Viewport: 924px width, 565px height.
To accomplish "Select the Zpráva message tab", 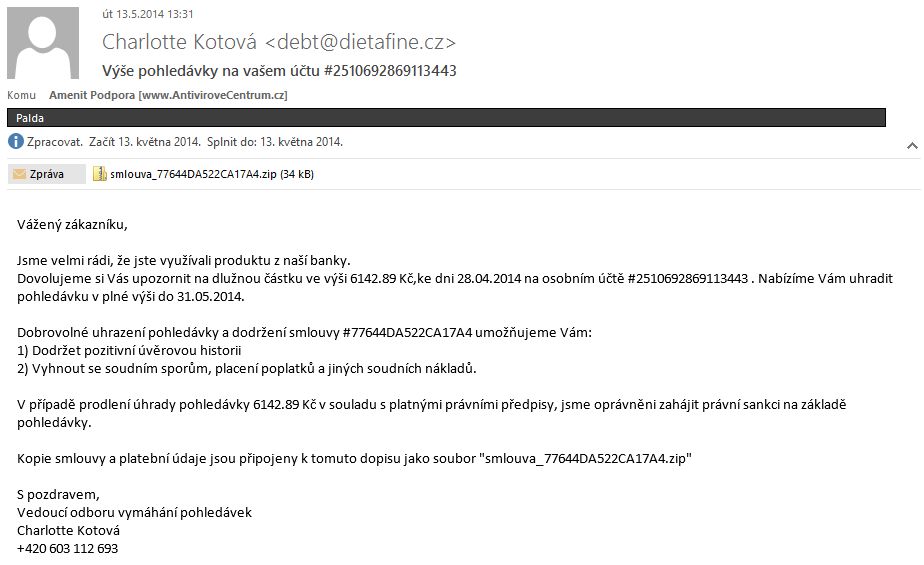I will point(47,174).
